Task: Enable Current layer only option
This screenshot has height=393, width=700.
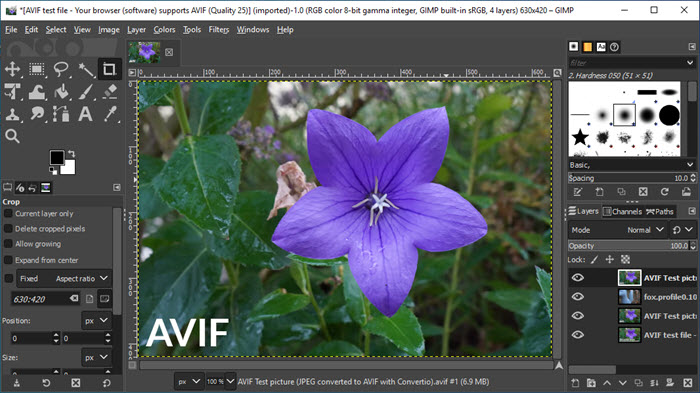Action: point(8,213)
